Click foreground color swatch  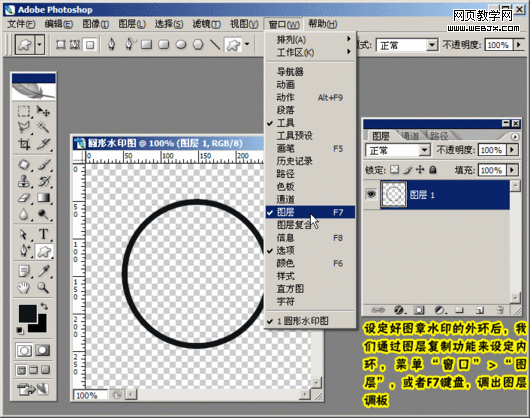tap(27, 313)
